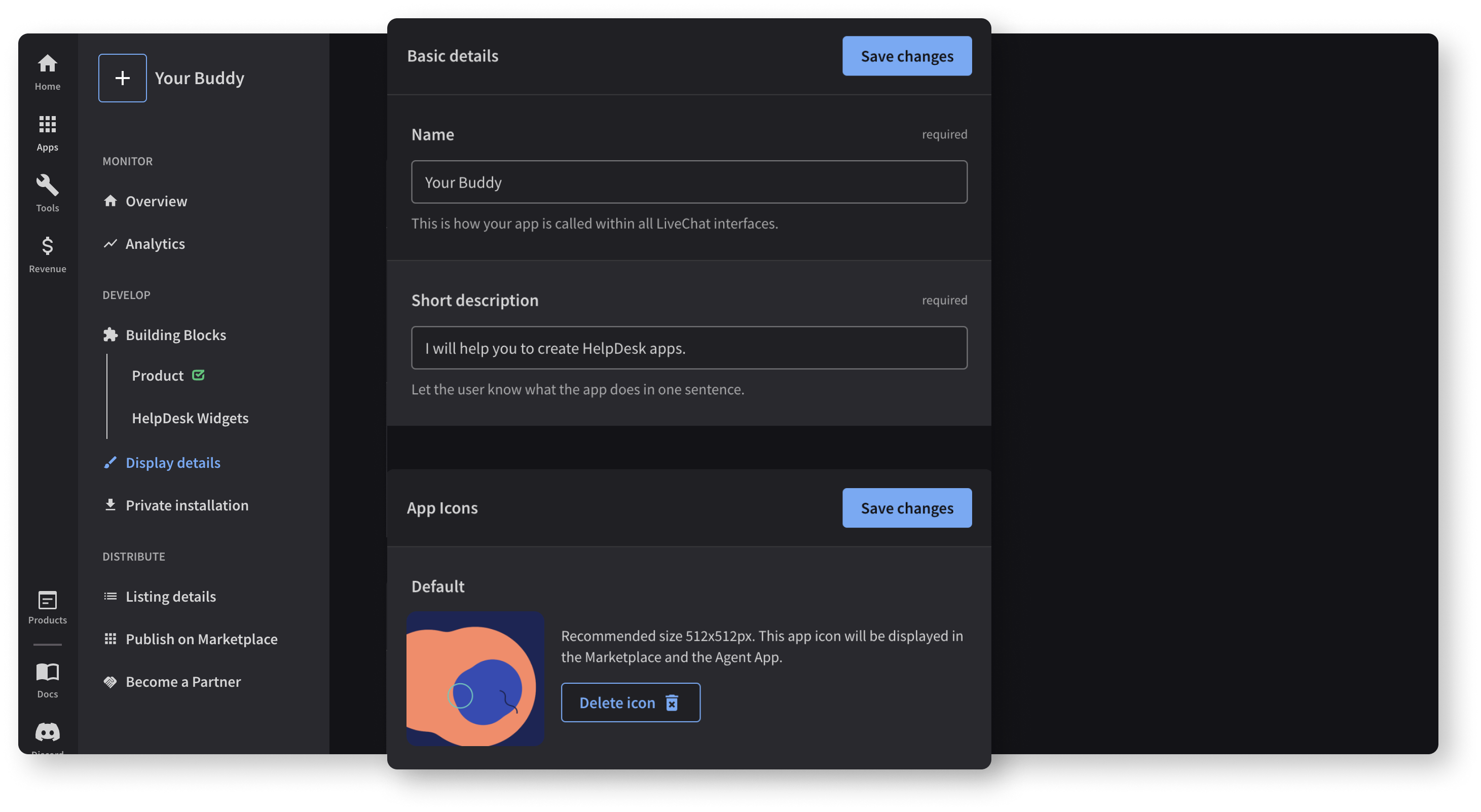Select the Display details menu item
Image resolution: width=1481 pixels, height=812 pixels.
[x=173, y=463]
